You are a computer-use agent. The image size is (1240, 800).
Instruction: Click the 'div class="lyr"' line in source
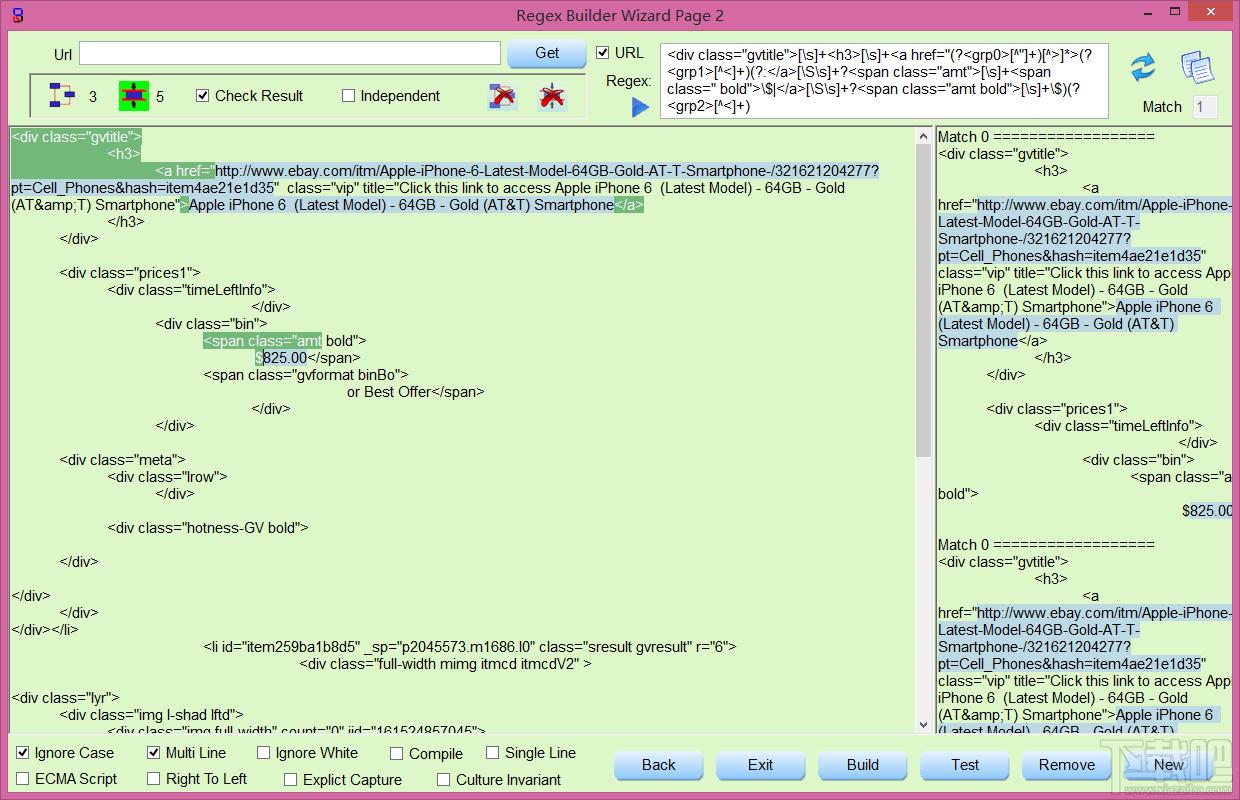pos(65,697)
